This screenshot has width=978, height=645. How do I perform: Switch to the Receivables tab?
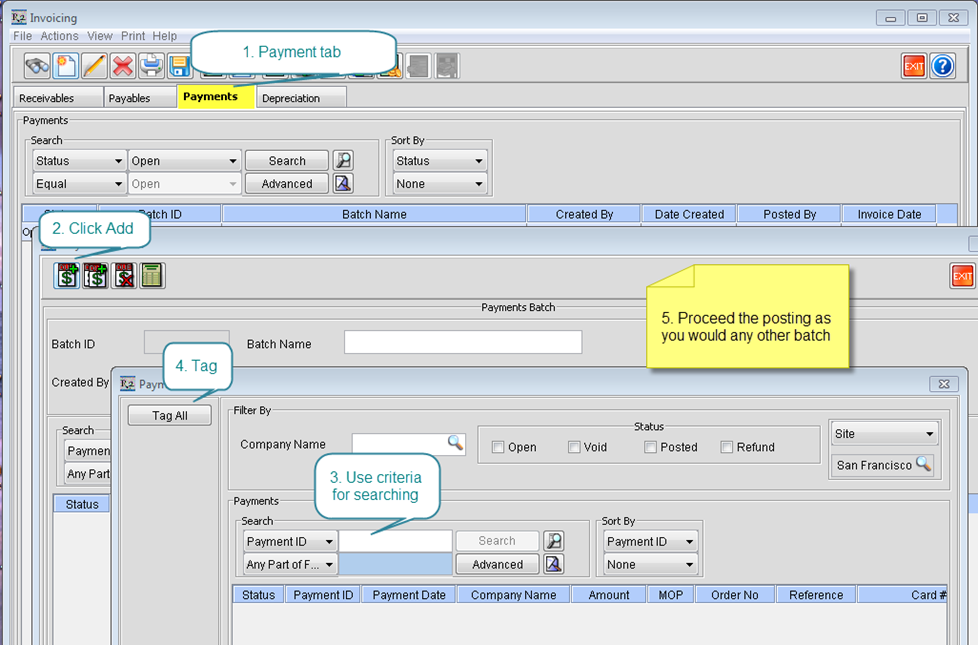point(47,98)
